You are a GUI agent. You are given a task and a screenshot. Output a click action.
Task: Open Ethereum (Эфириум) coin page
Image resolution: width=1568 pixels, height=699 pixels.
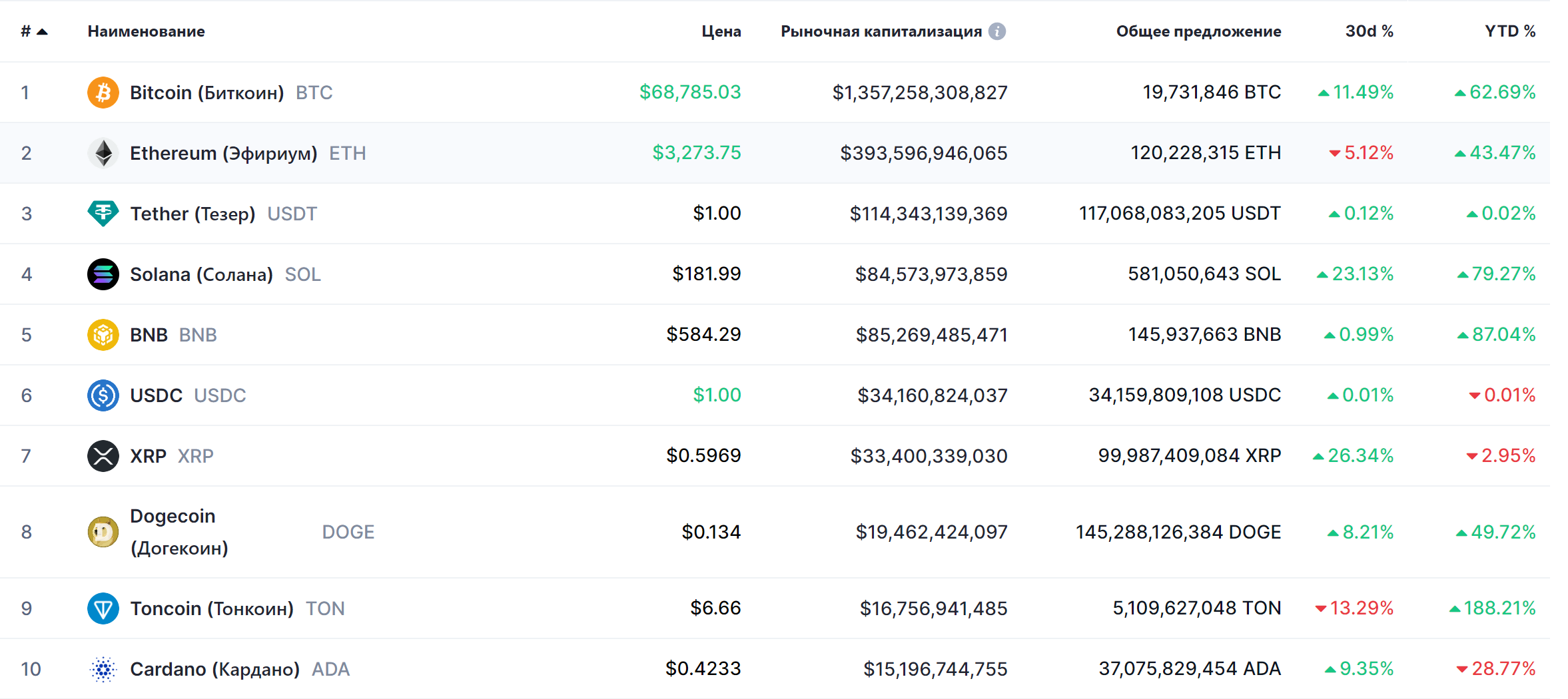[224, 153]
